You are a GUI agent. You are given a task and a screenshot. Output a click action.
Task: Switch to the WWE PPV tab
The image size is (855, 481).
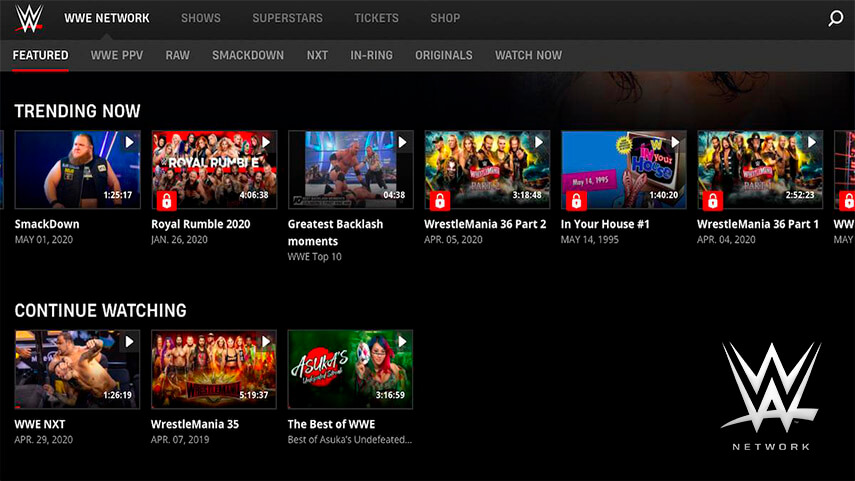pyautogui.click(x=117, y=55)
